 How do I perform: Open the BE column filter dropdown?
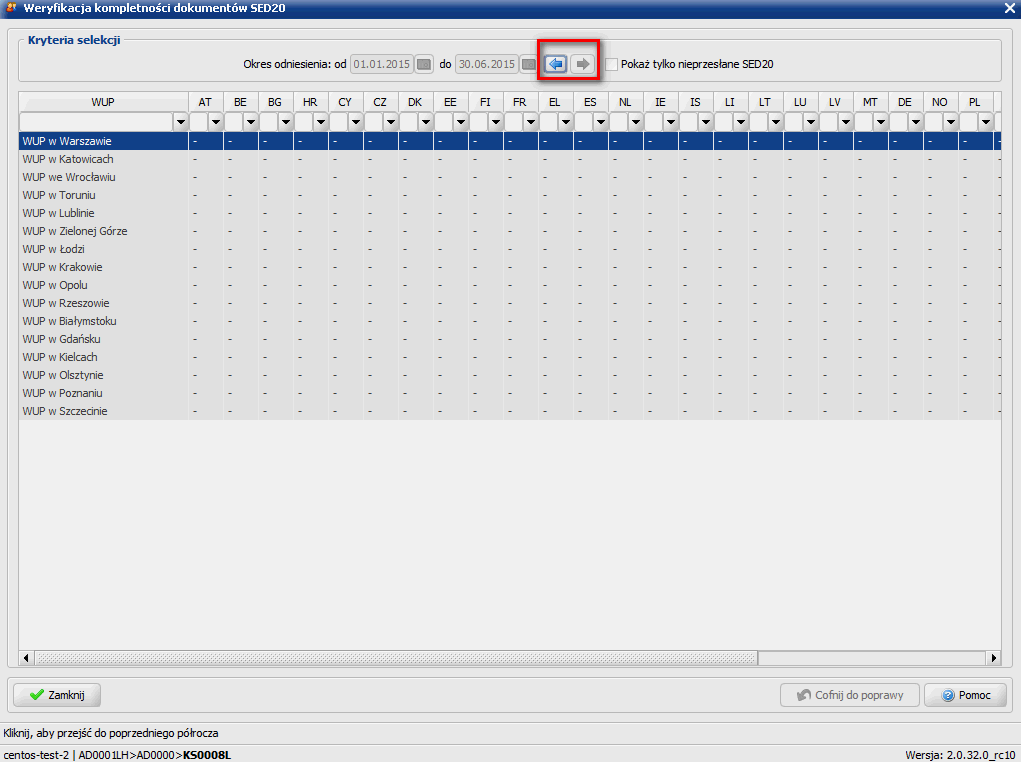251,122
